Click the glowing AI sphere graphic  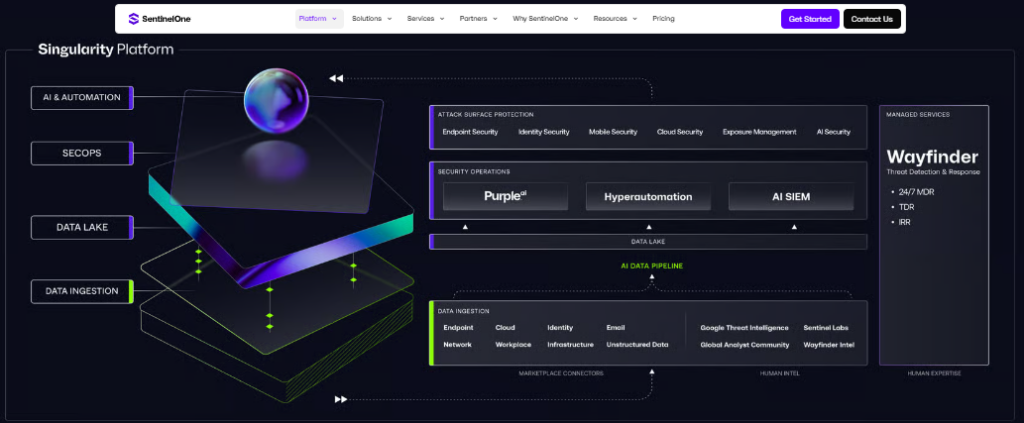tap(276, 101)
